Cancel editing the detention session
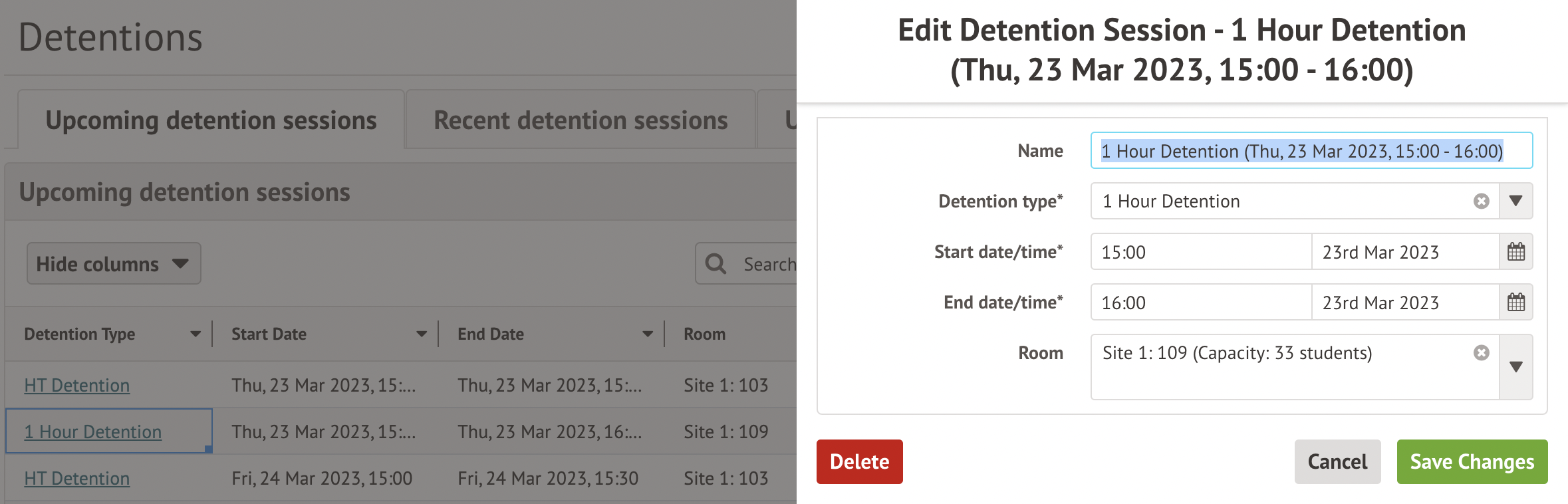 pos(1337,461)
